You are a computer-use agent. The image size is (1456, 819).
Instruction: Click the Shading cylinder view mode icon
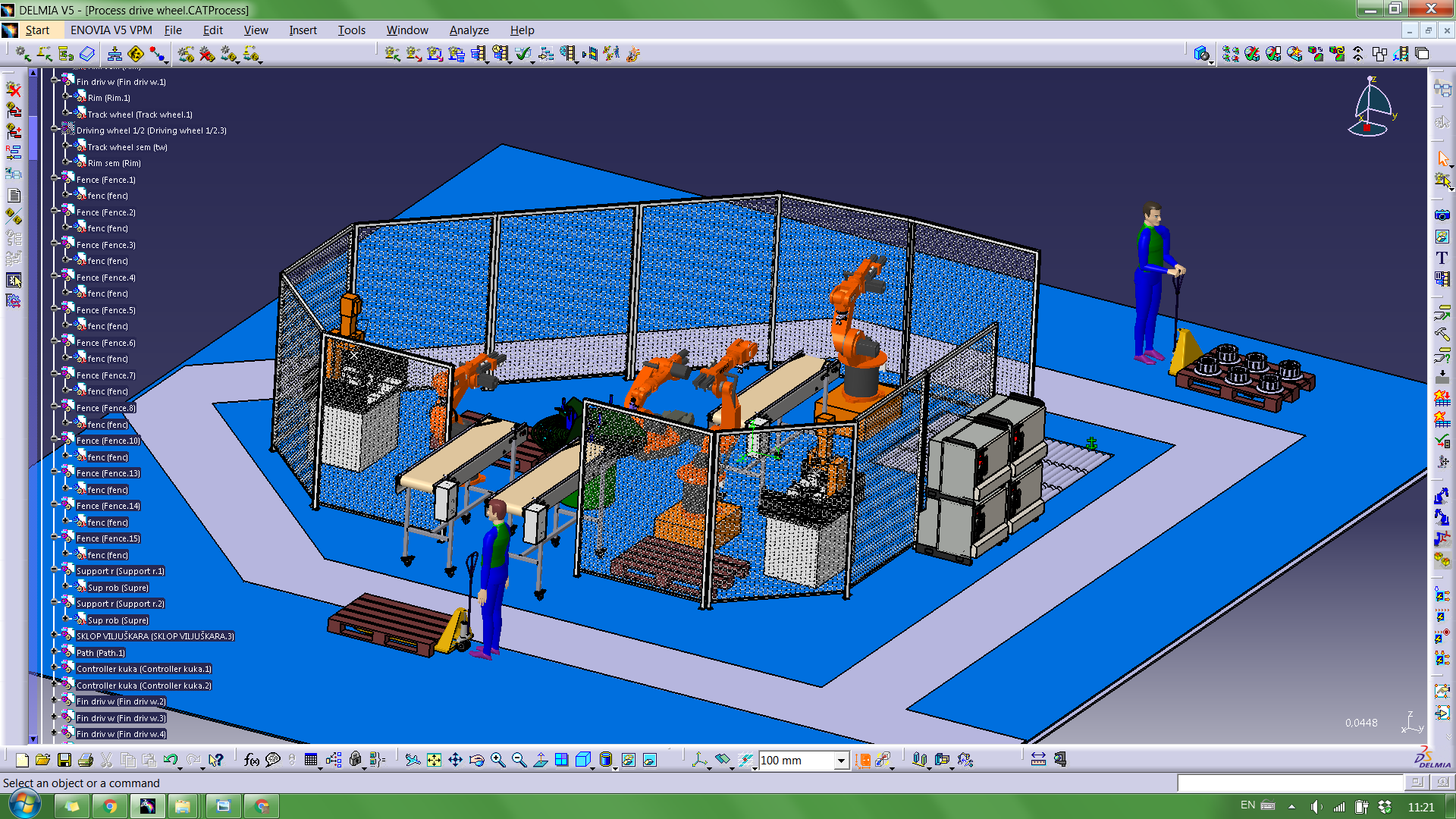pyautogui.click(x=605, y=760)
